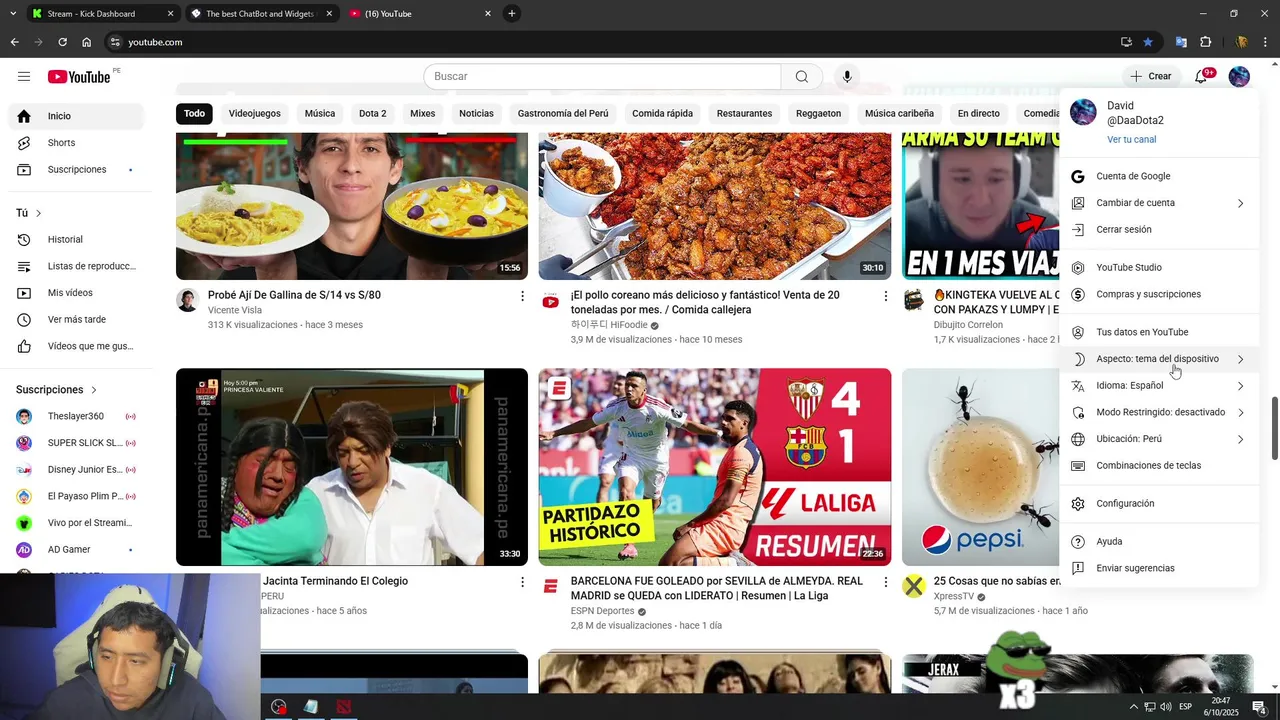Expand Aspecto: tema del dispositivo
The height and width of the screenshot is (720, 1280).
click(1159, 359)
